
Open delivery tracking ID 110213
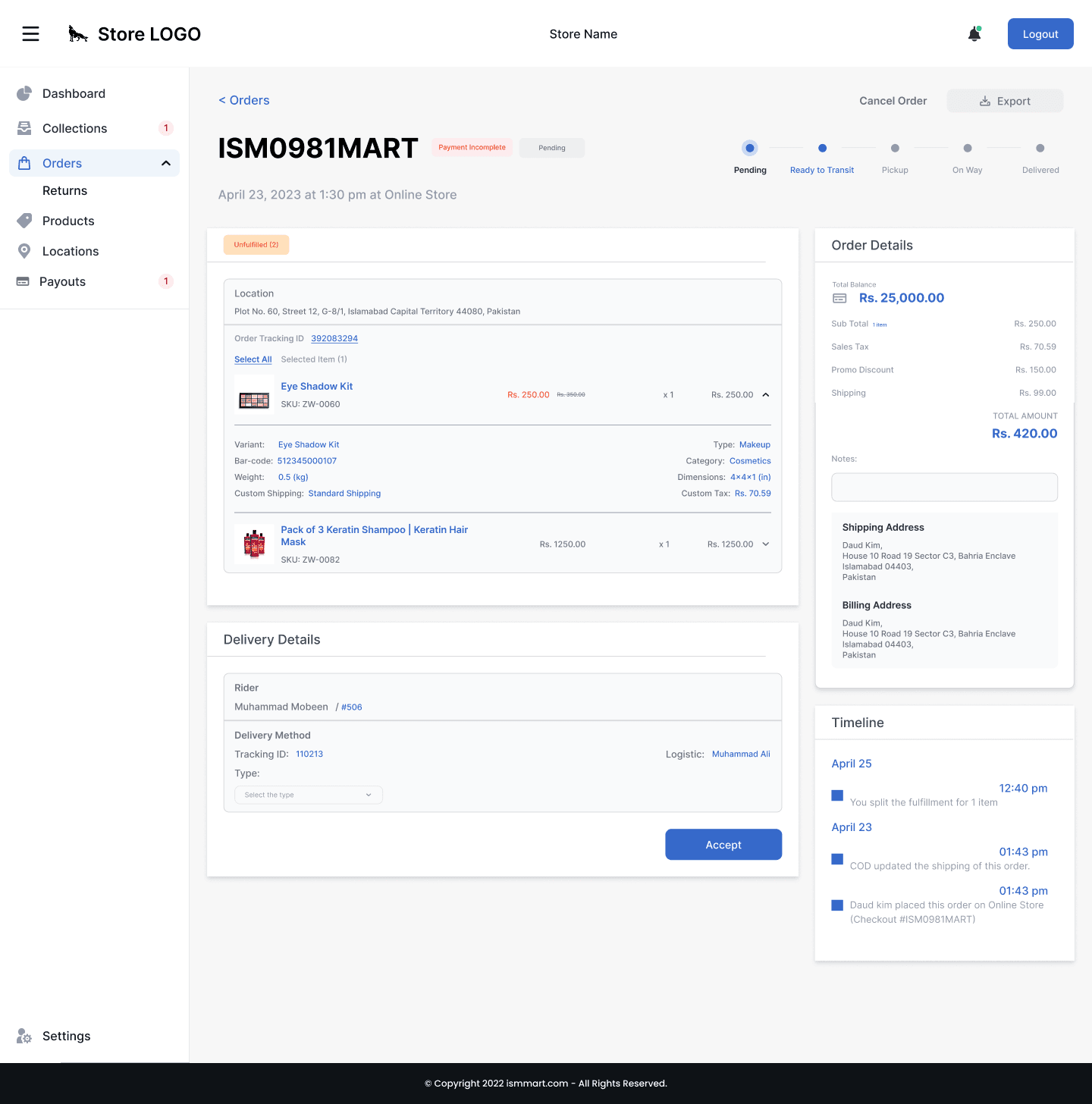[x=309, y=754]
